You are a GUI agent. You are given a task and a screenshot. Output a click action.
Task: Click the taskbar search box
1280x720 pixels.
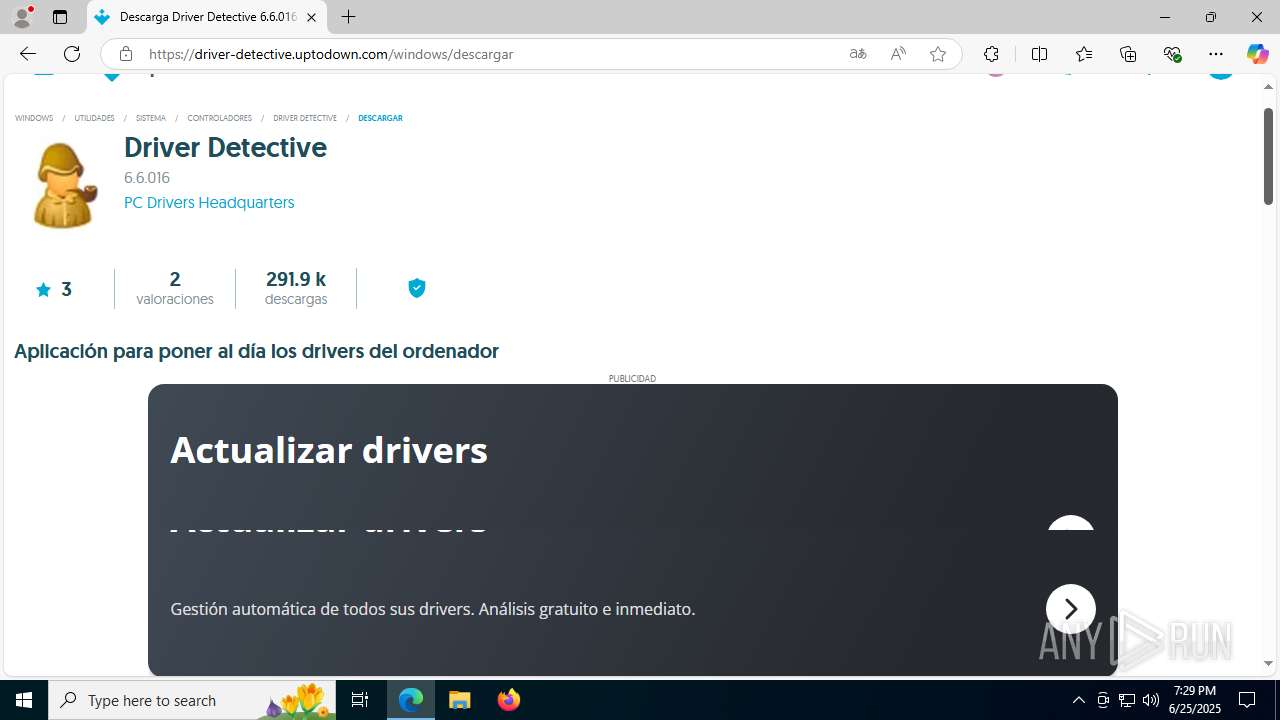pos(193,700)
